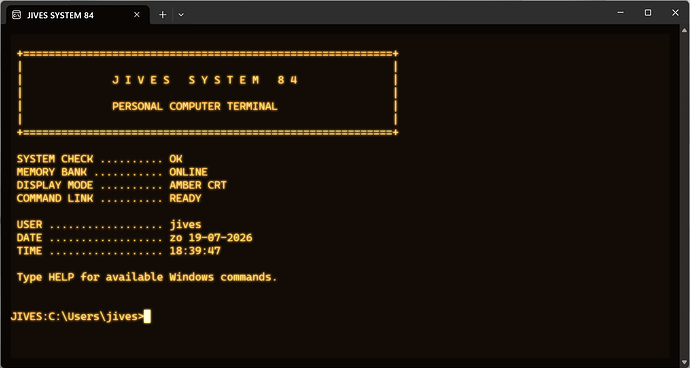The image size is (690, 368).
Task: Expand the new tab profile dropdown arrow
Action: 181,15
